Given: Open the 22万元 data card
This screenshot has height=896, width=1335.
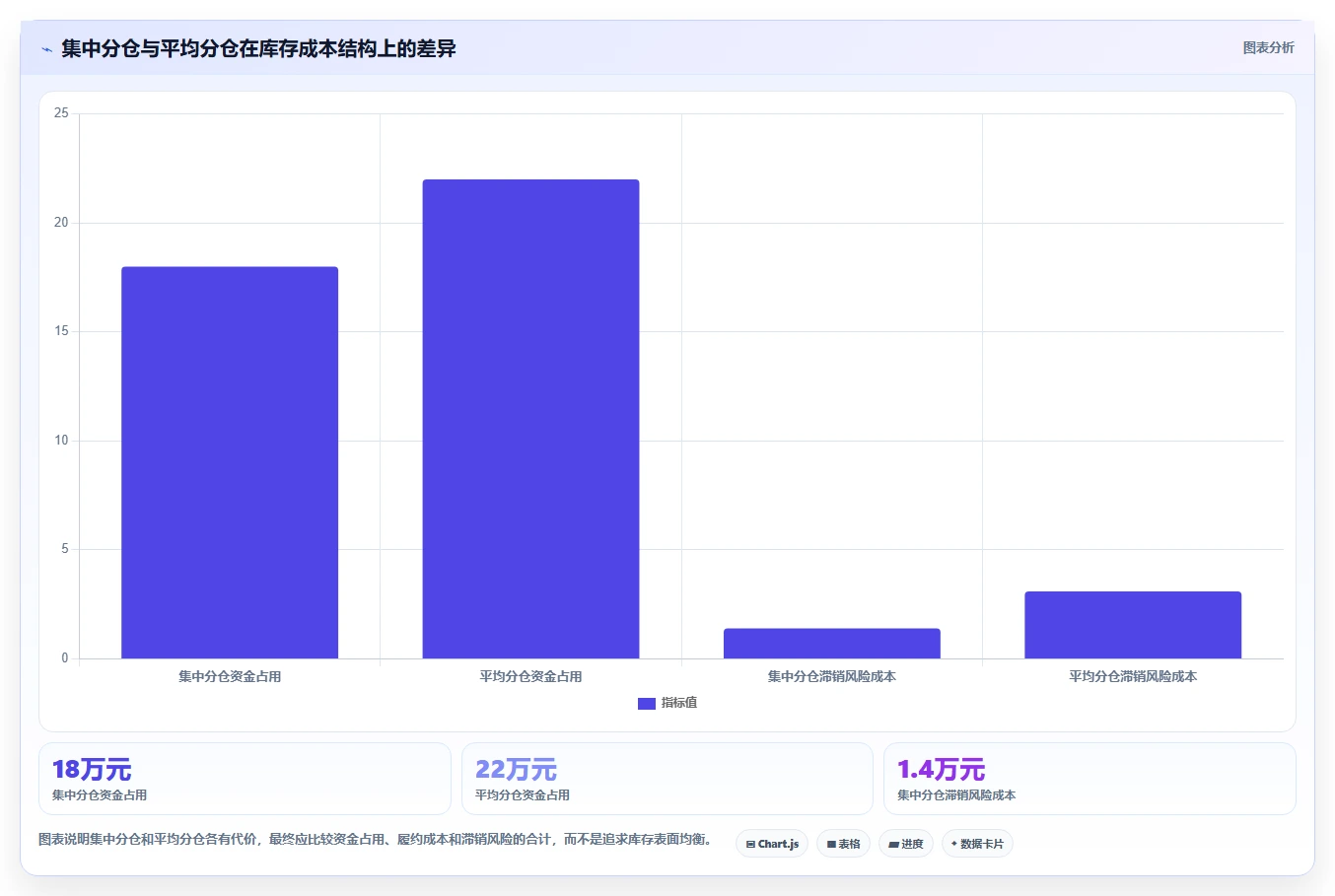Looking at the screenshot, I should pos(667,779).
